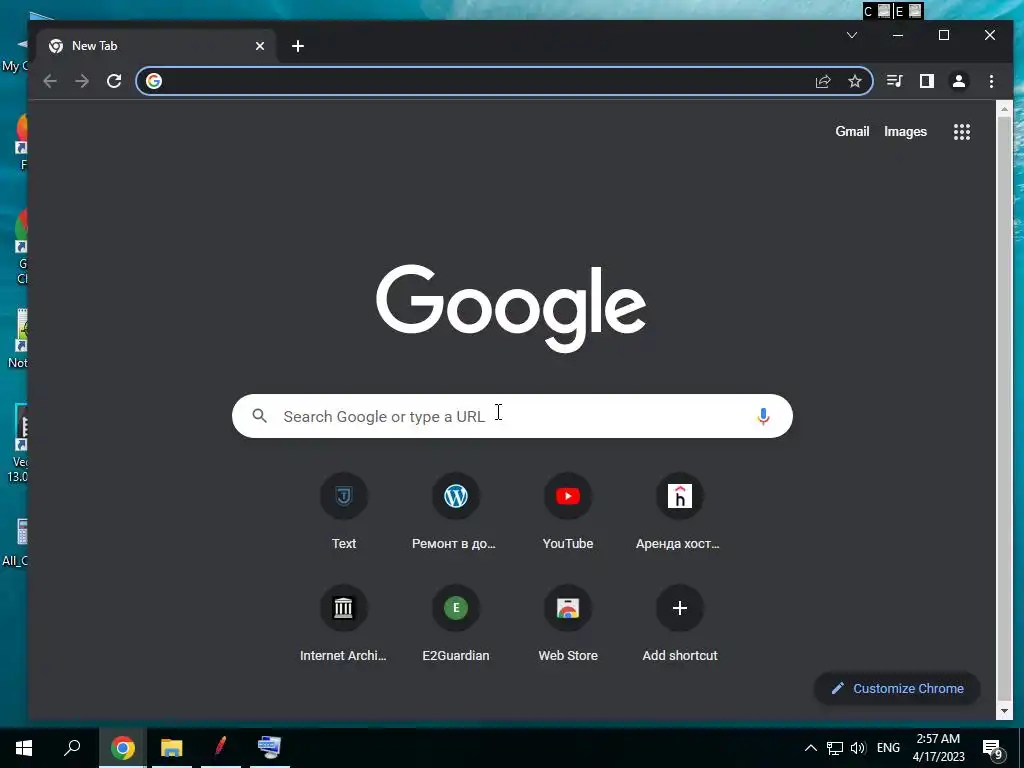Open Windows taskbar search
This screenshot has height=768, width=1024.
pyautogui.click(x=72, y=748)
